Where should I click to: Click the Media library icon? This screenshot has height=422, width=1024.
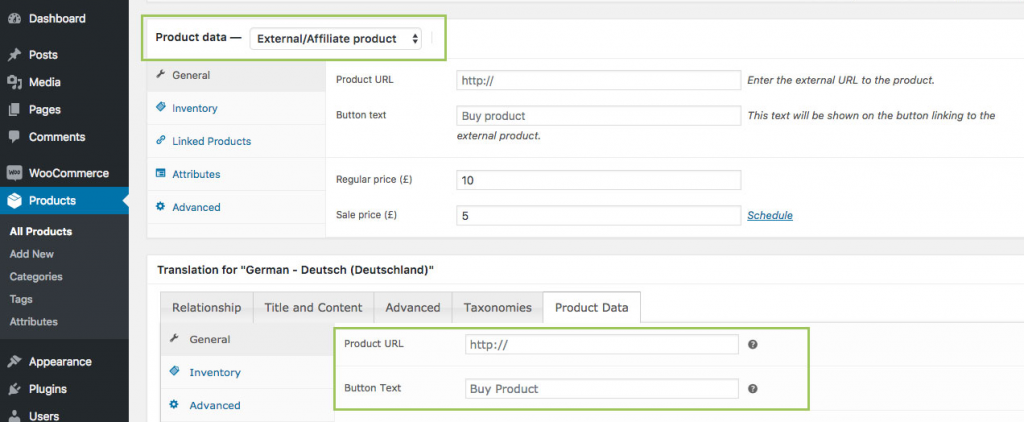[14, 82]
